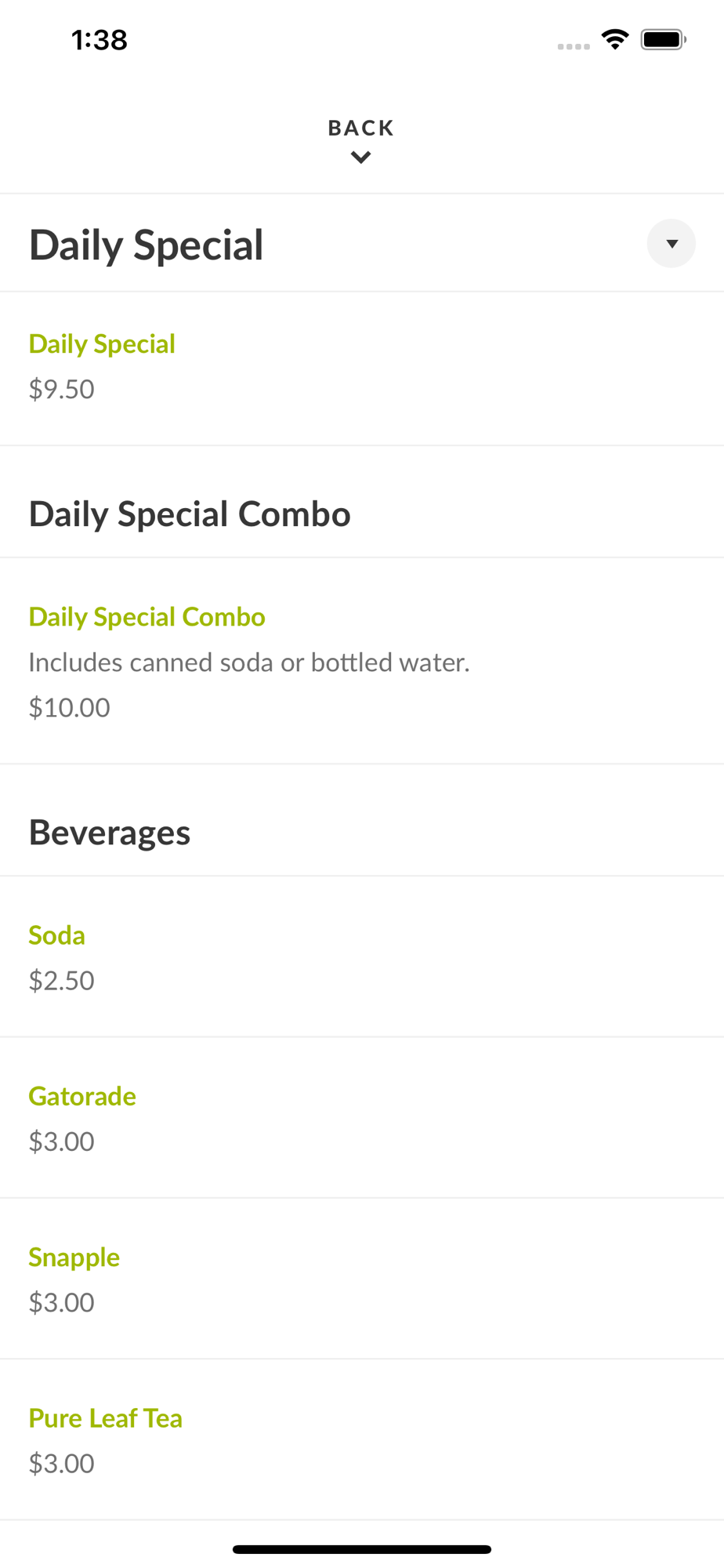
Task: Choose the Soda menu item
Action: click(56, 935)
